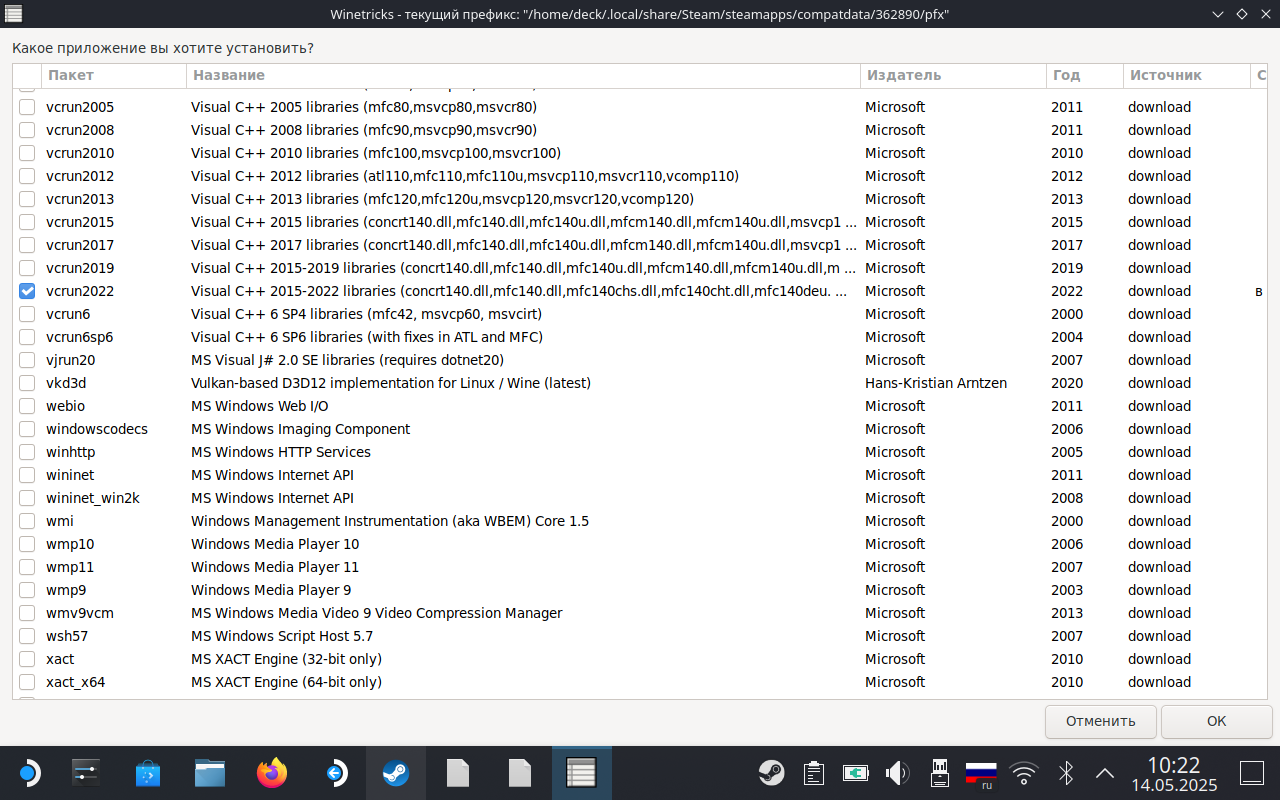
Task: Switch to the Winetricks taskbar window entry
Action: (x=581, y=772)
